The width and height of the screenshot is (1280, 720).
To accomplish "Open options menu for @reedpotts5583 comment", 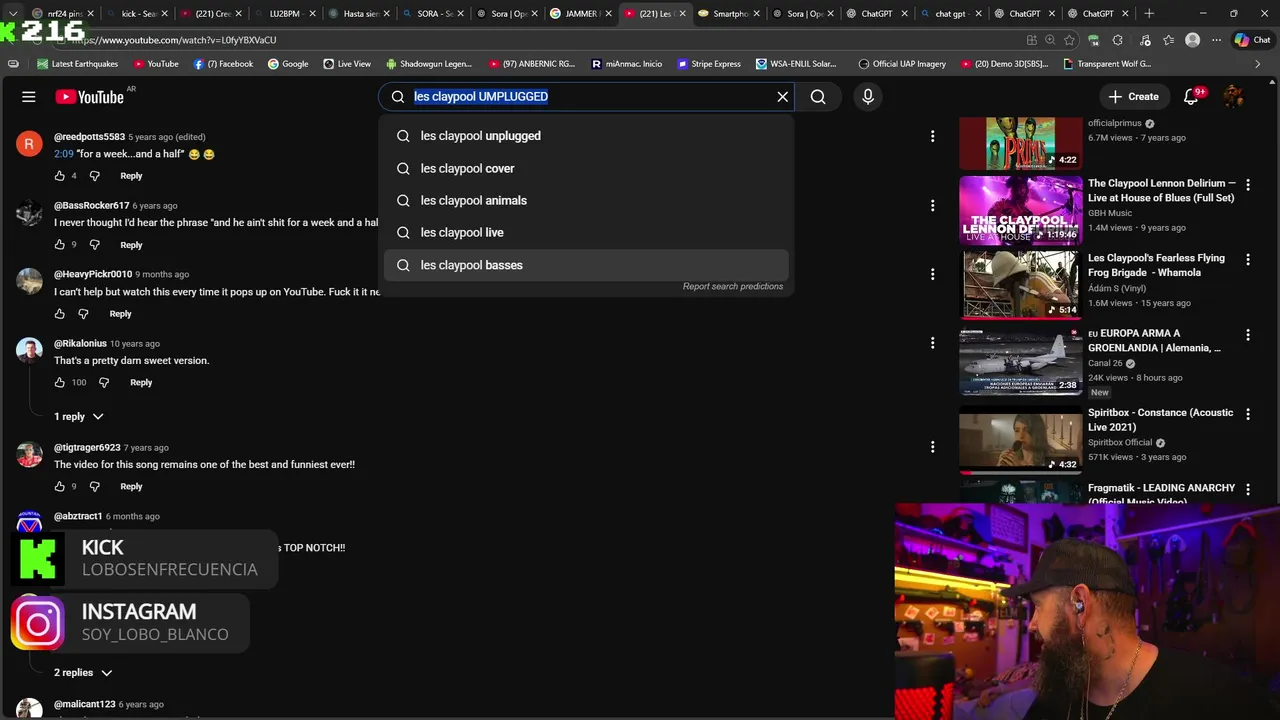I will coord(932,136).
